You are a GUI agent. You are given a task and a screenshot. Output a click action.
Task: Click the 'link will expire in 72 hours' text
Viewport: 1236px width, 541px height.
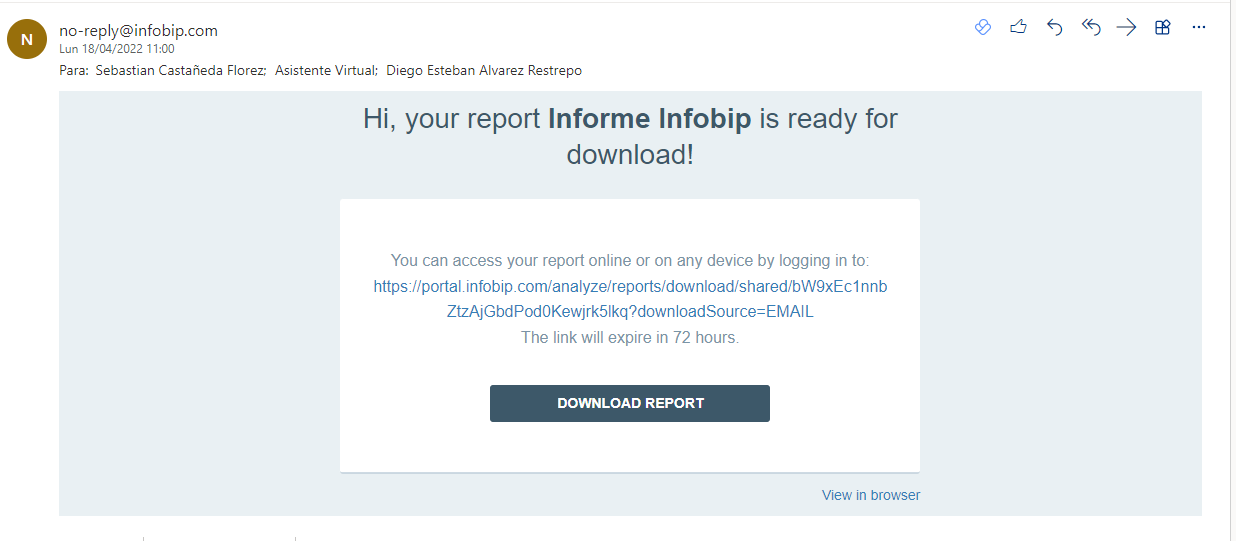(629, 338)
